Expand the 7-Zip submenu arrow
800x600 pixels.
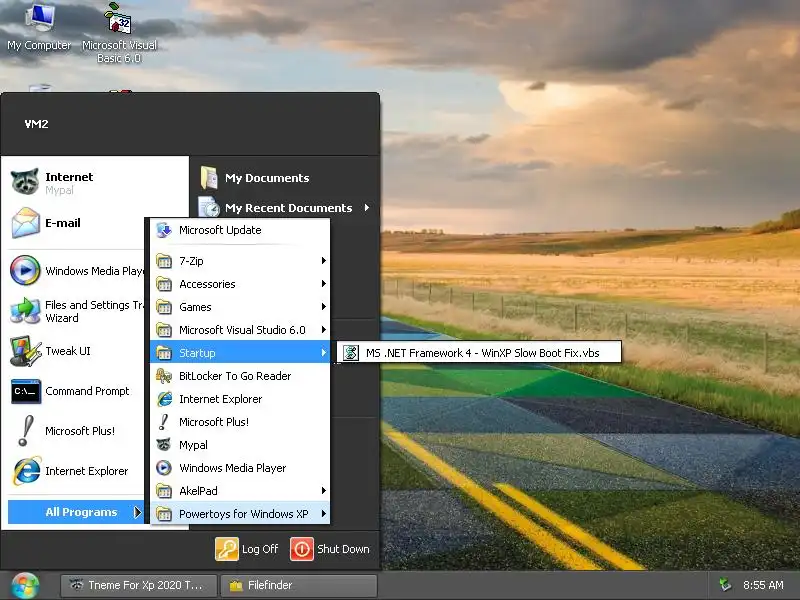click(323, 261)
